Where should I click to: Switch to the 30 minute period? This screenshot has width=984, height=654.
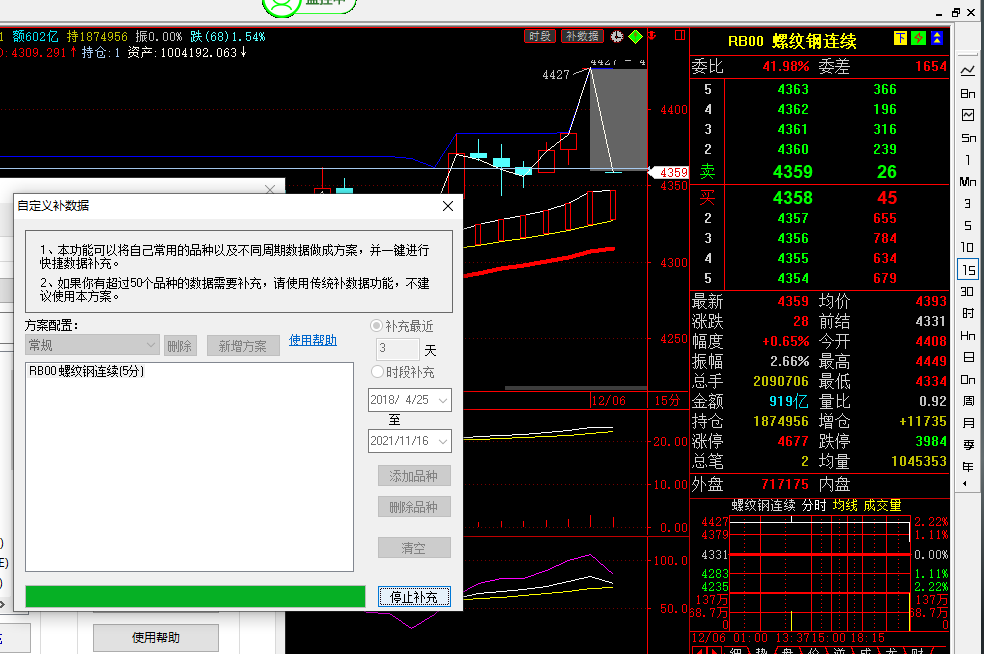coord(967,292)
